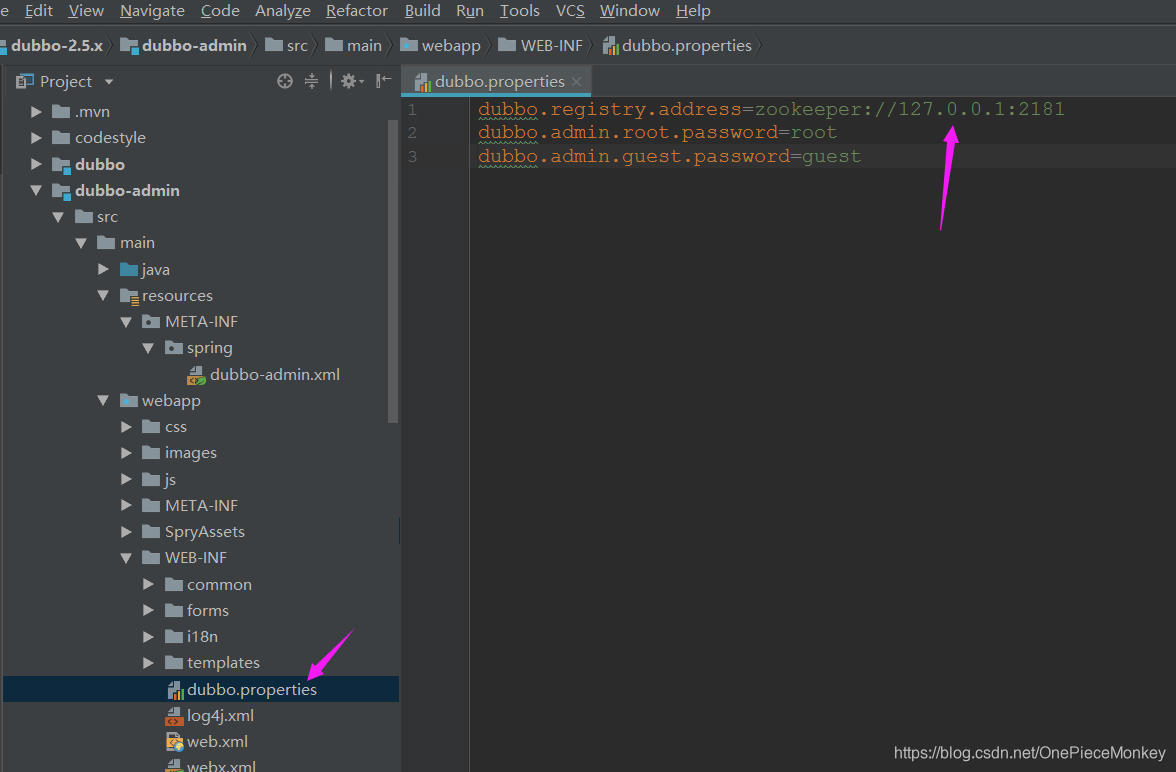Click the dubbo.admin.root.password line
1176x772 pixels.
[657, 132]
